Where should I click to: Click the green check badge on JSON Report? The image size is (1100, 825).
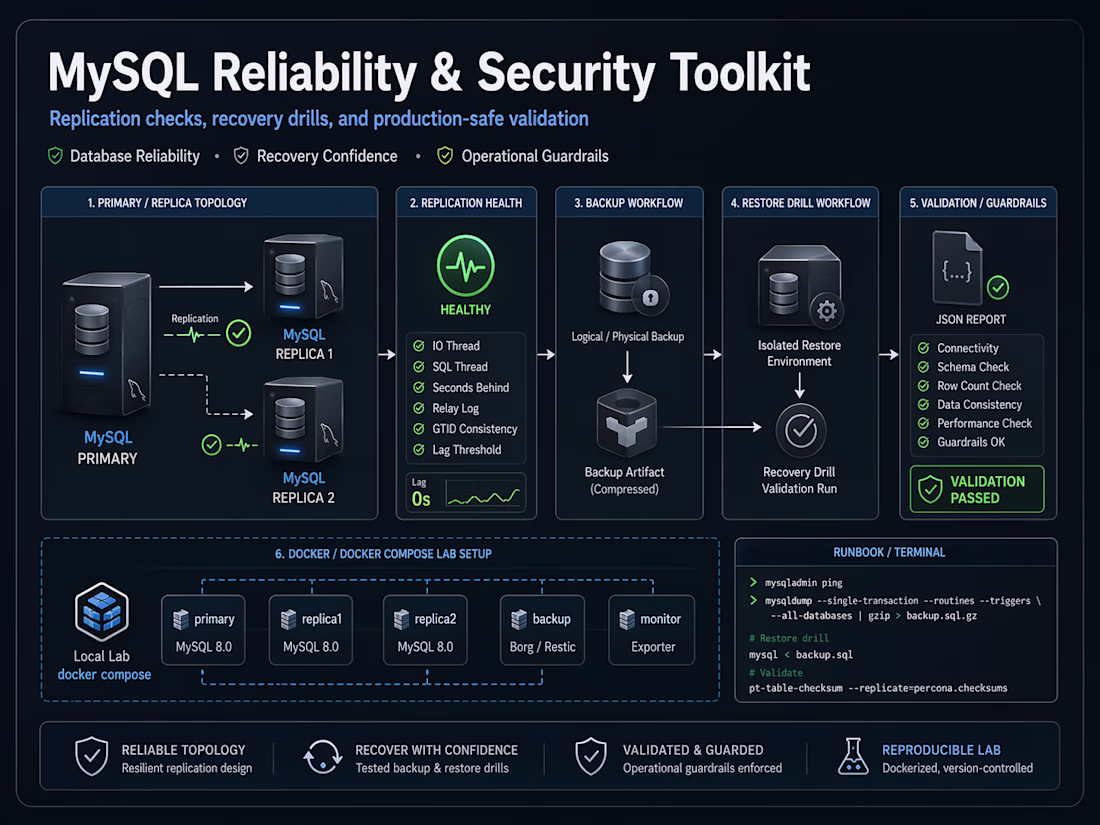pyautogui.click(x=998, y=287)
